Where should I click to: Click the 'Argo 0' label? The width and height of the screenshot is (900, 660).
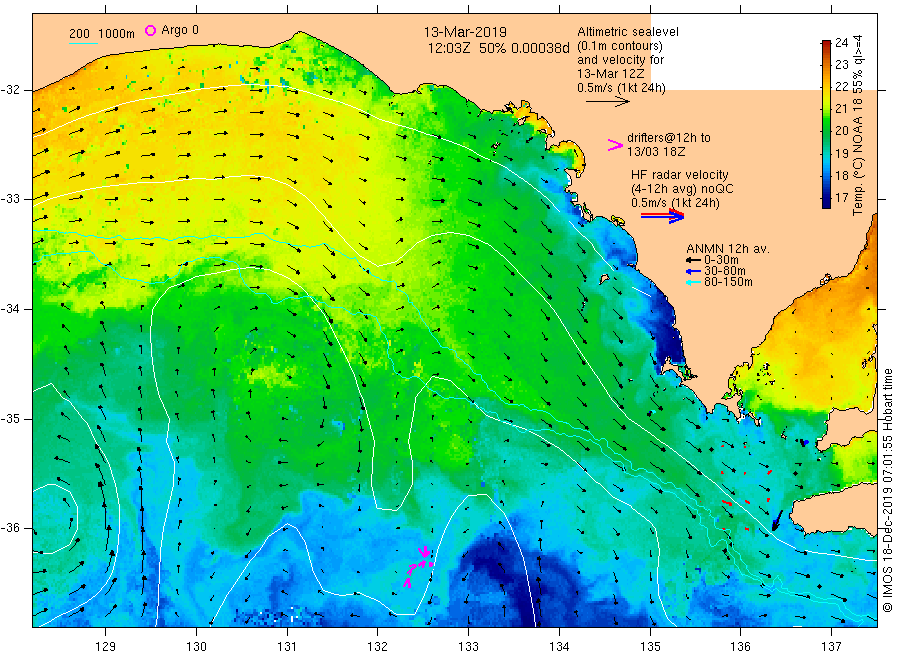tap(180, 30)
